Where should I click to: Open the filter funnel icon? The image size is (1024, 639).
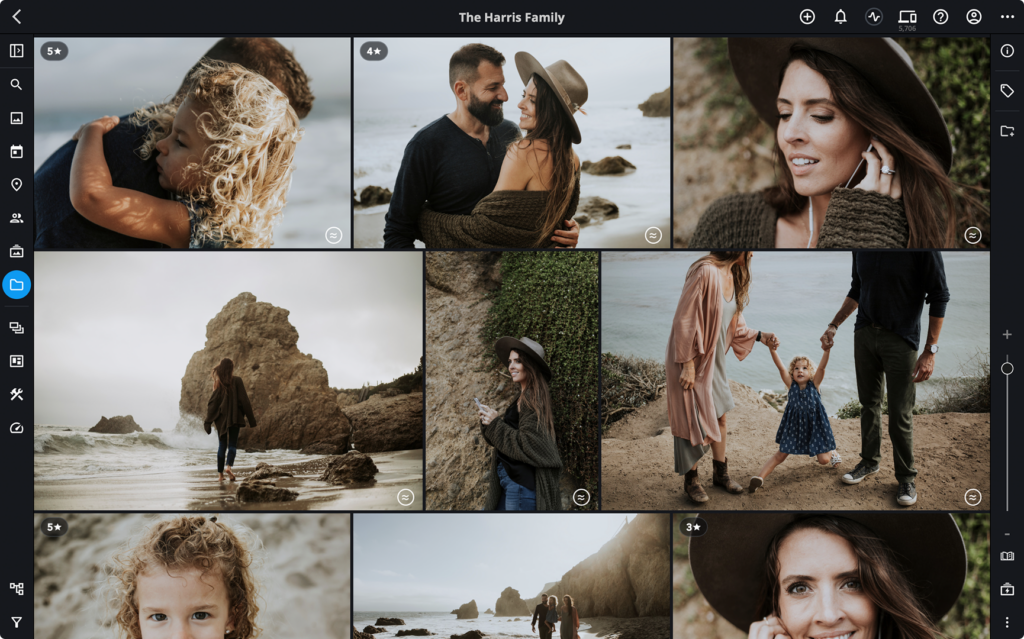[17, 623]
